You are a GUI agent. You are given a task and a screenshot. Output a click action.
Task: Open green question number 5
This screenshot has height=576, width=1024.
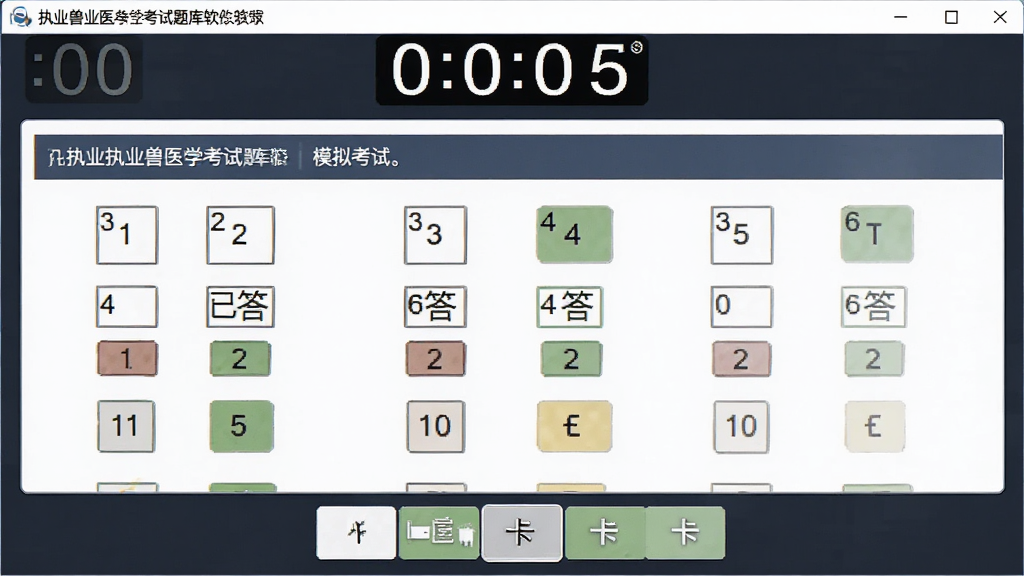(x=241, y=426)
